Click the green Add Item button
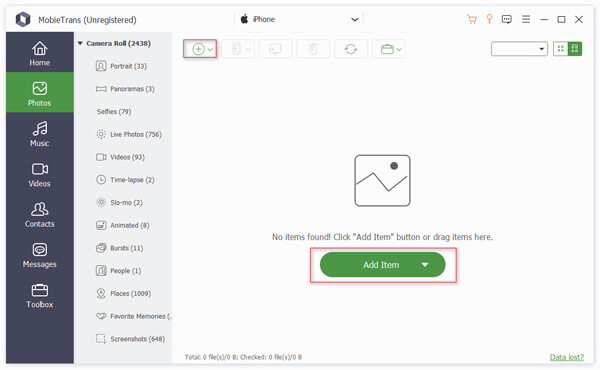600x370 pixels. coord(382,265)
